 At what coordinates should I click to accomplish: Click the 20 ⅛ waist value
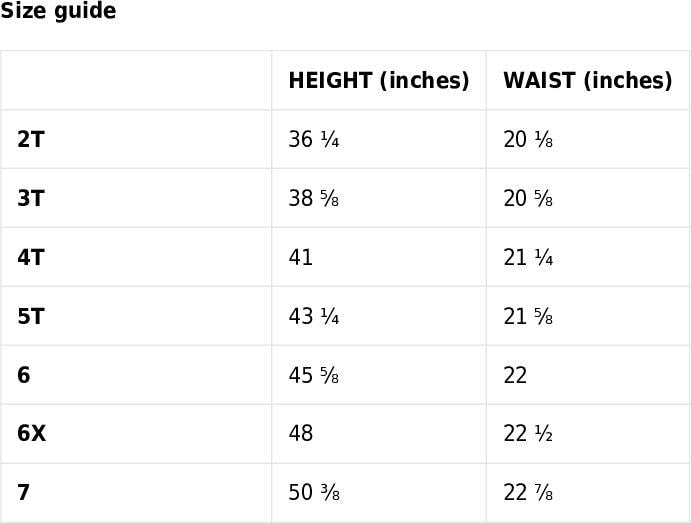pos(528,140)
